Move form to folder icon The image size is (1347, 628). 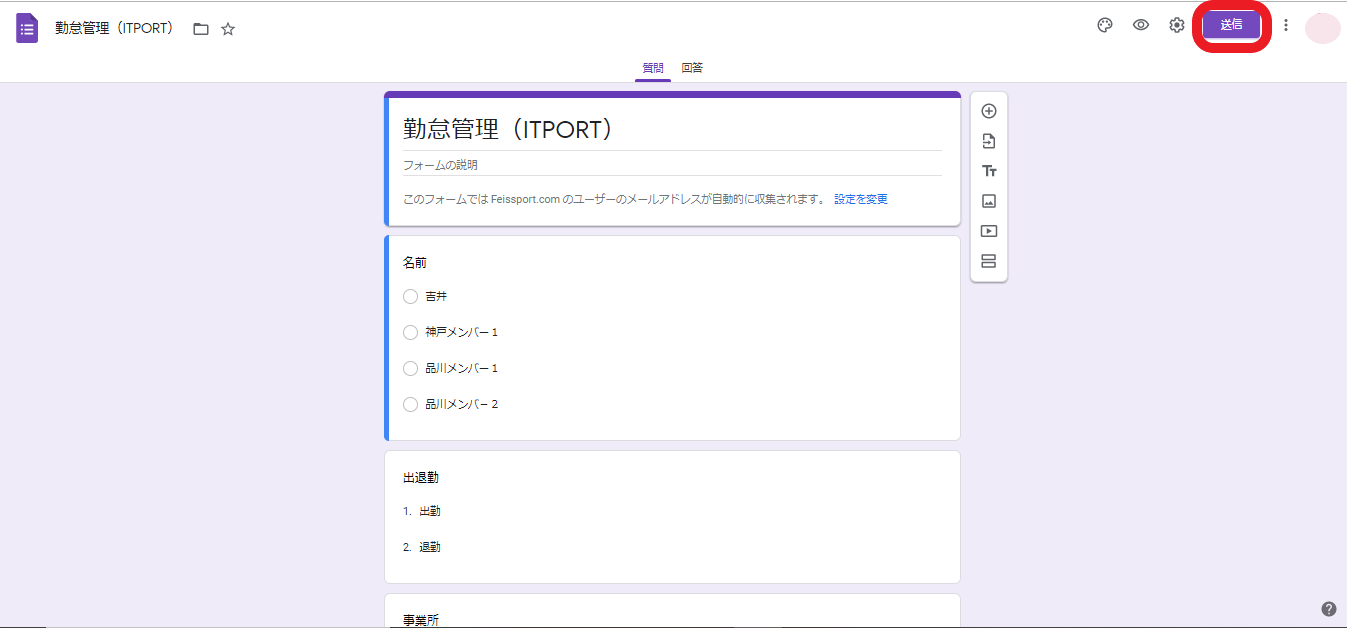coord(201,29)
